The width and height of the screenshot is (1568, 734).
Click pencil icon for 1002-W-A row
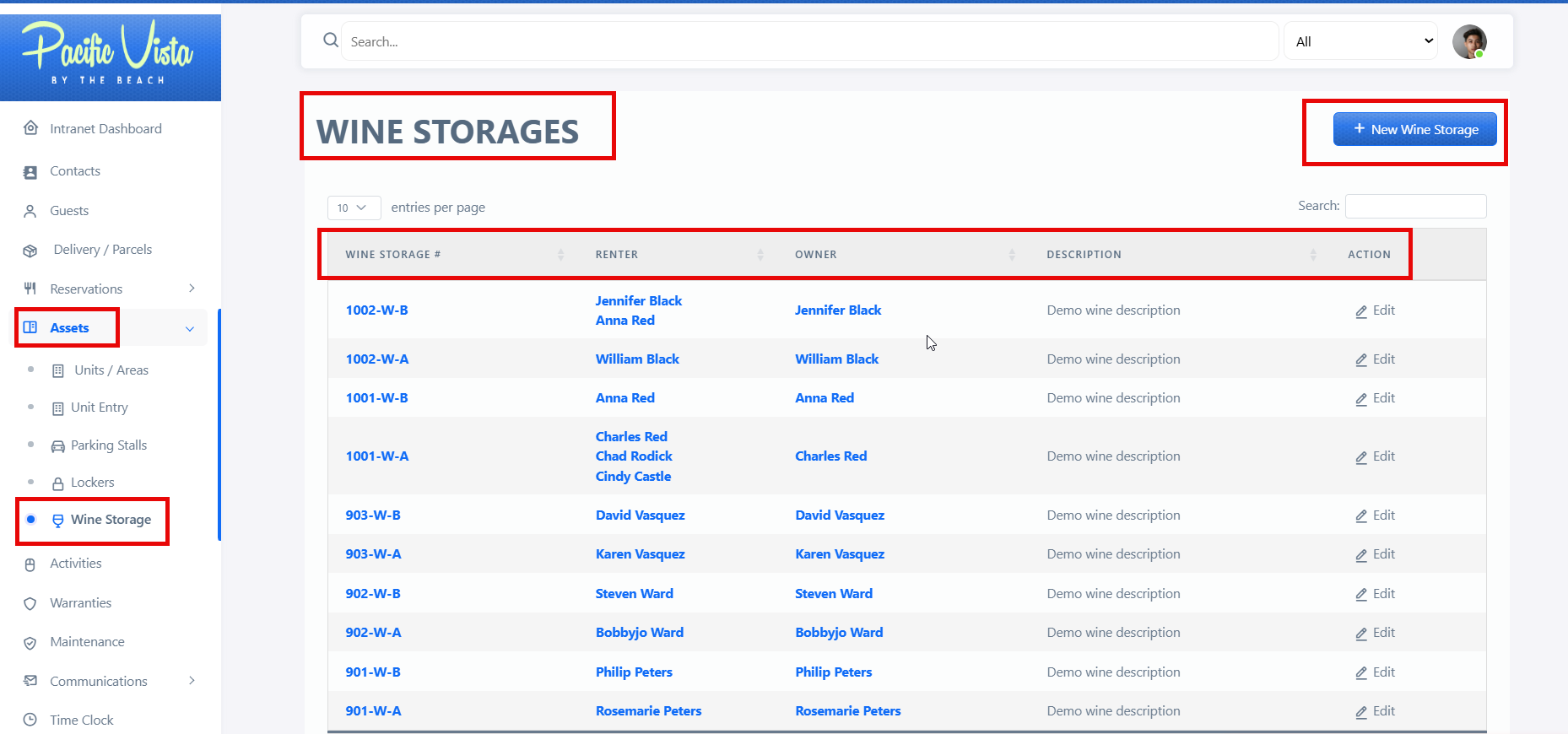point(1361,360)
